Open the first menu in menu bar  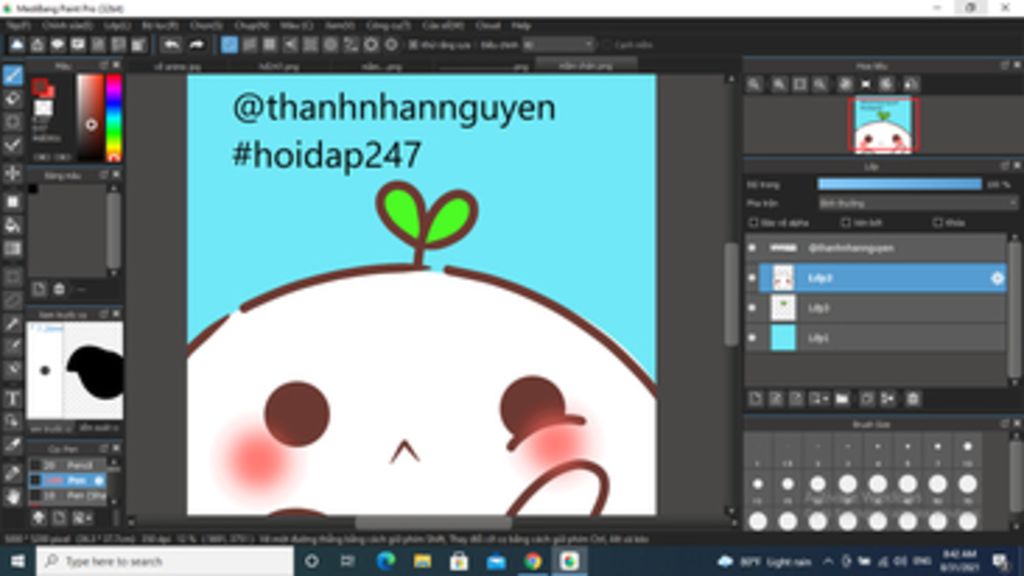(18, 25)
